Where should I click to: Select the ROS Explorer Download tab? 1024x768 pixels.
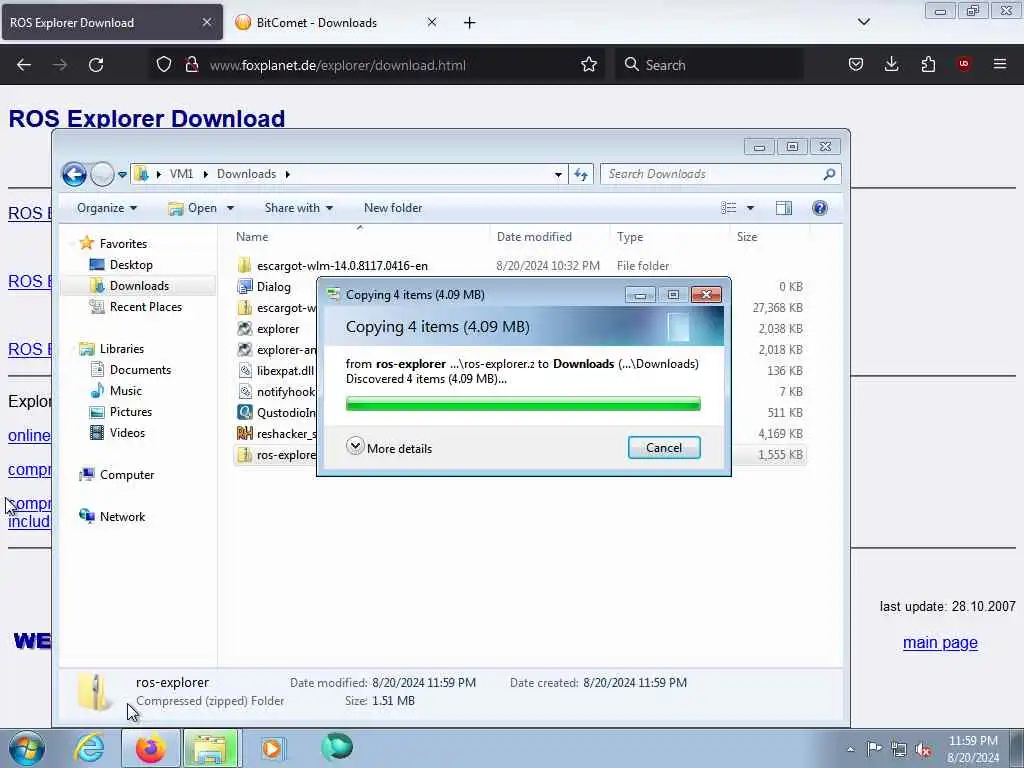(112, 22)
